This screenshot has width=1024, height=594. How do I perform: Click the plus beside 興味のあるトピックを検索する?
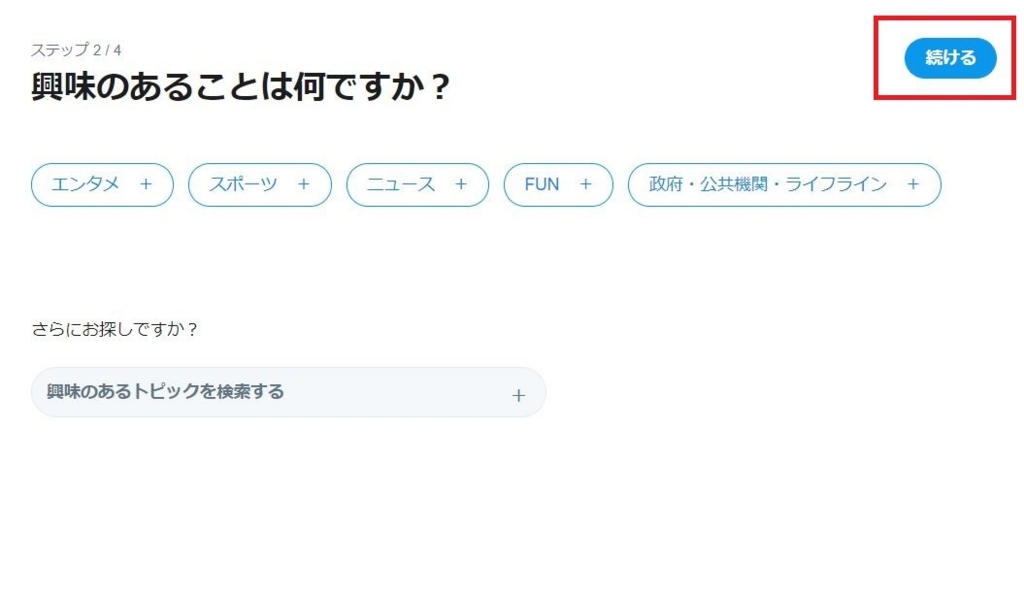pos(519,393)
